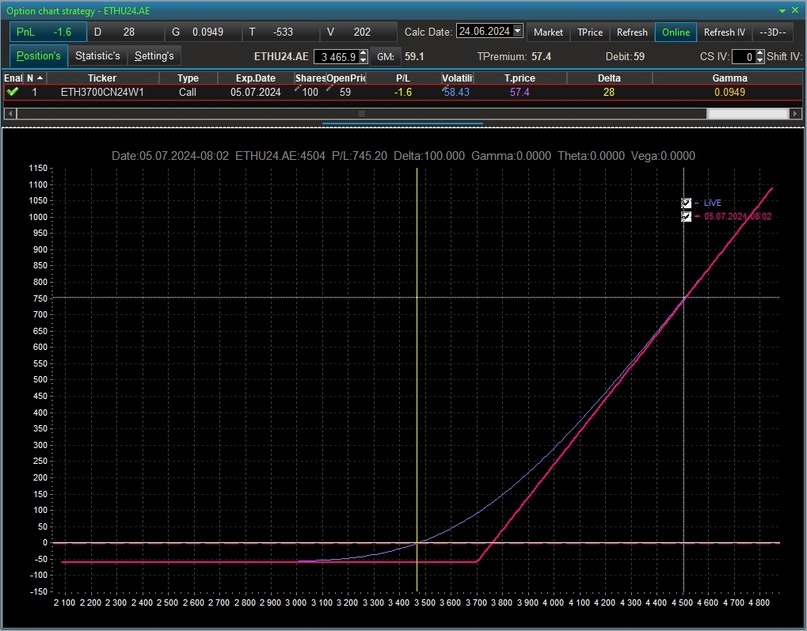Sort by the Exp.Date column header

[x=255, y=78]
